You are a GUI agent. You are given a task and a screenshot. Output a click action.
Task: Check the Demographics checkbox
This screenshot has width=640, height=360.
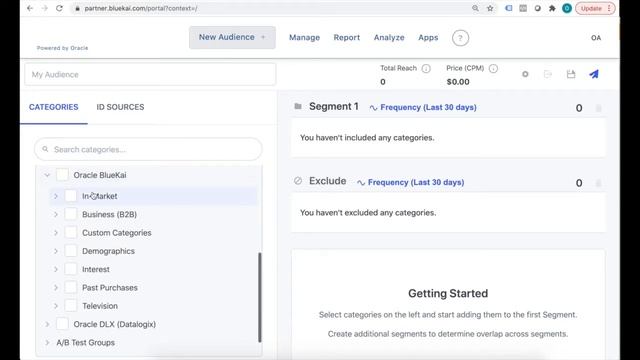coord(71,251)
